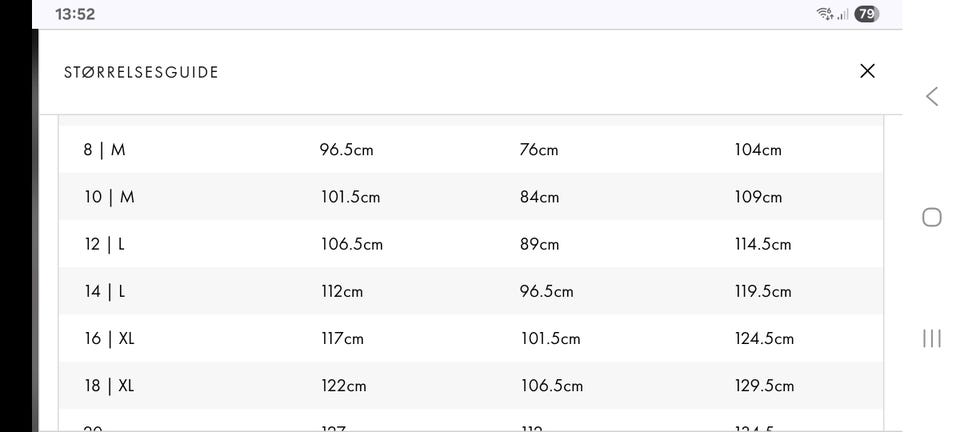
Task: Click the 84cm measurement cell
Action: click(x=540, y=197)
